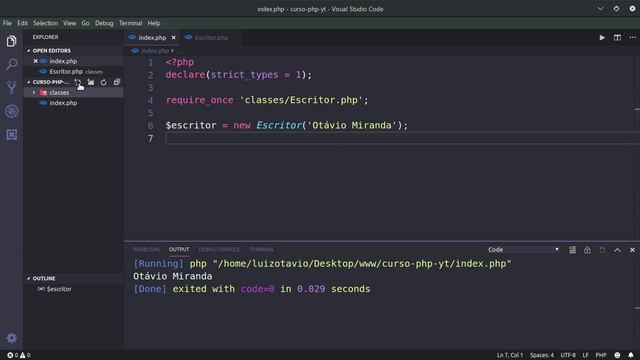Image resolution: width=640 pixels, height=360 pixels.
Task: Close the bottom panel
Action: tap(632, 250)
